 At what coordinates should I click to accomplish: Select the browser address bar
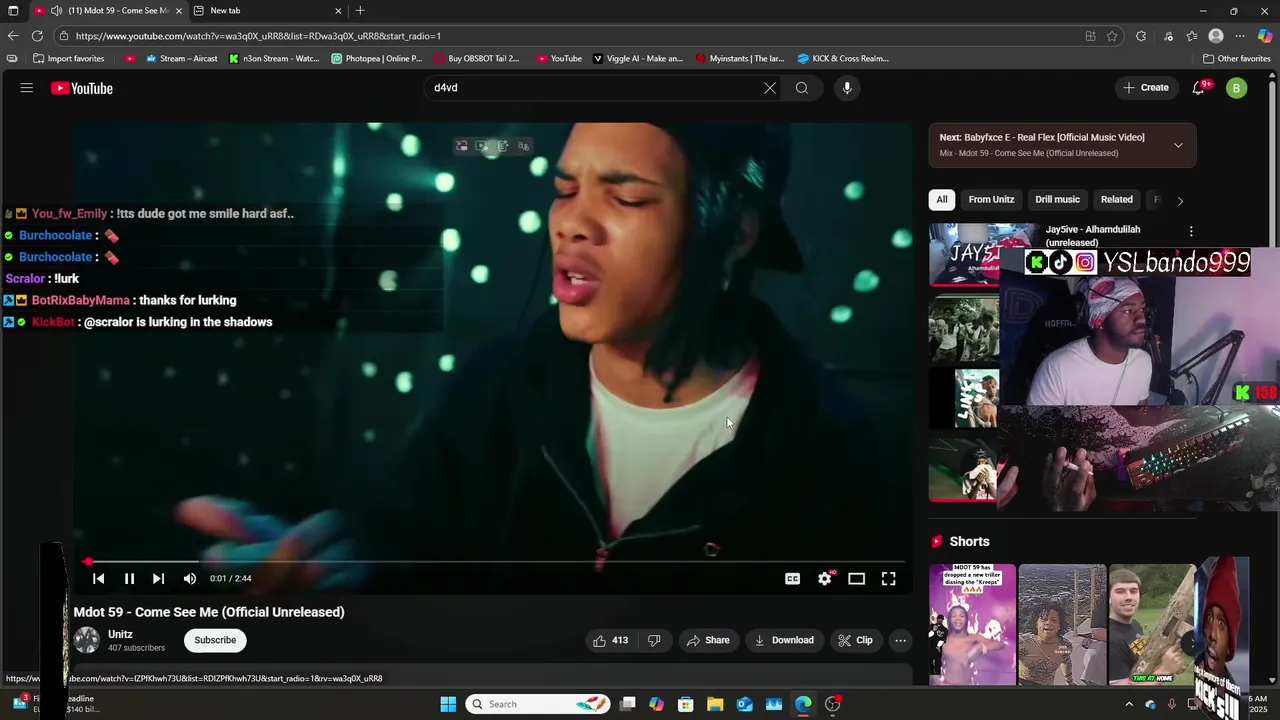570,36
